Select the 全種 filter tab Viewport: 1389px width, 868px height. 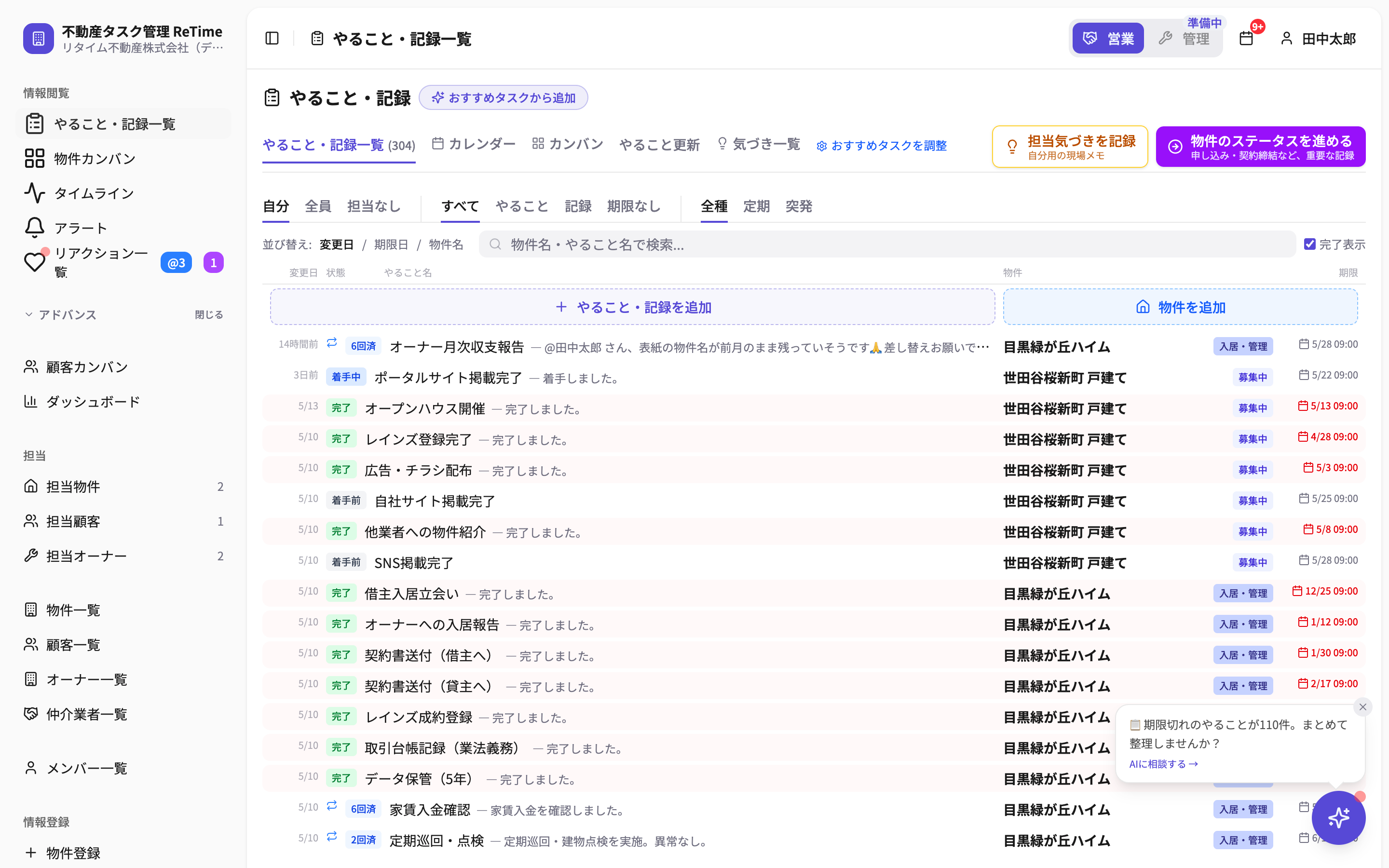click(x=714, y=206)
